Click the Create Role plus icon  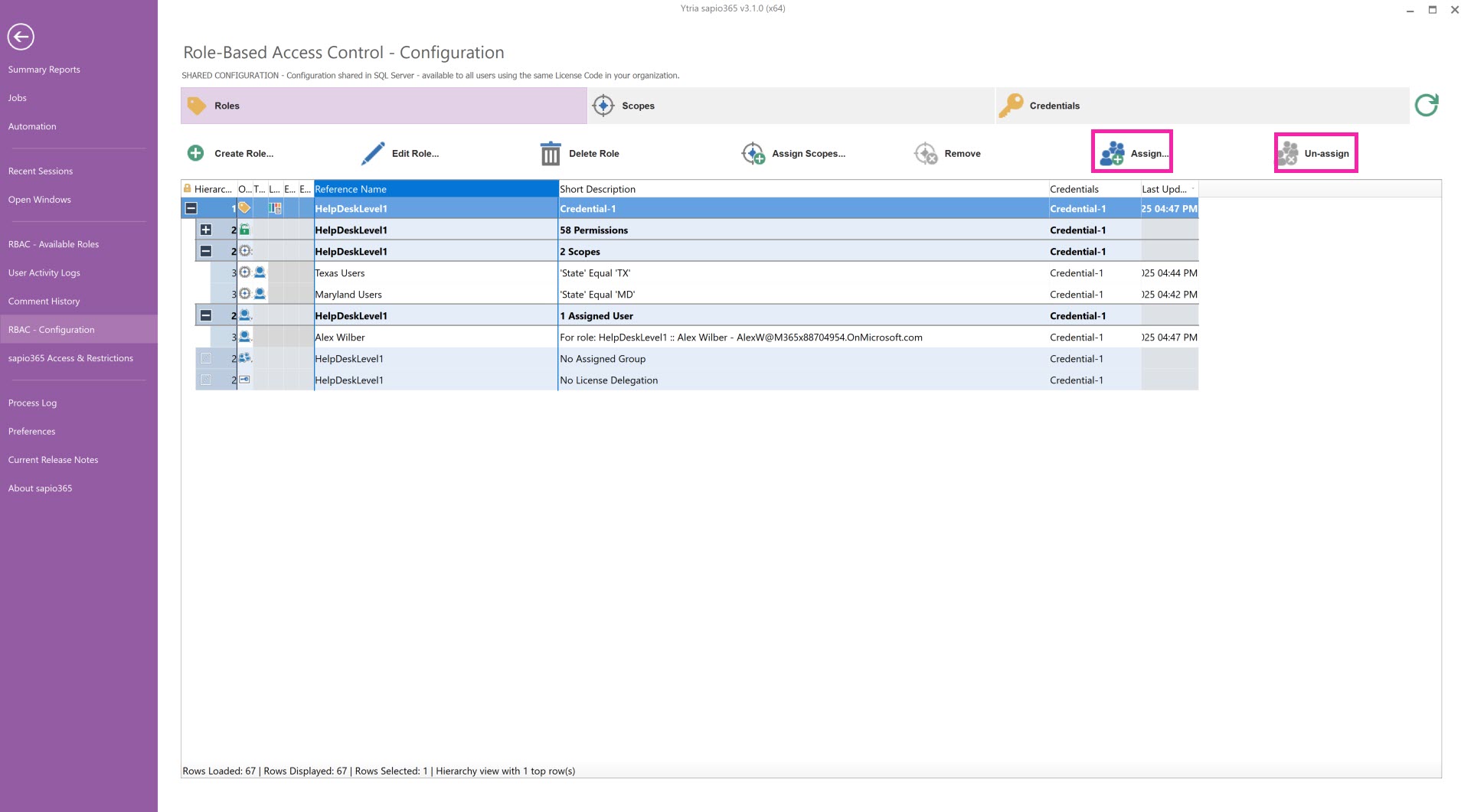click(196, 153)
